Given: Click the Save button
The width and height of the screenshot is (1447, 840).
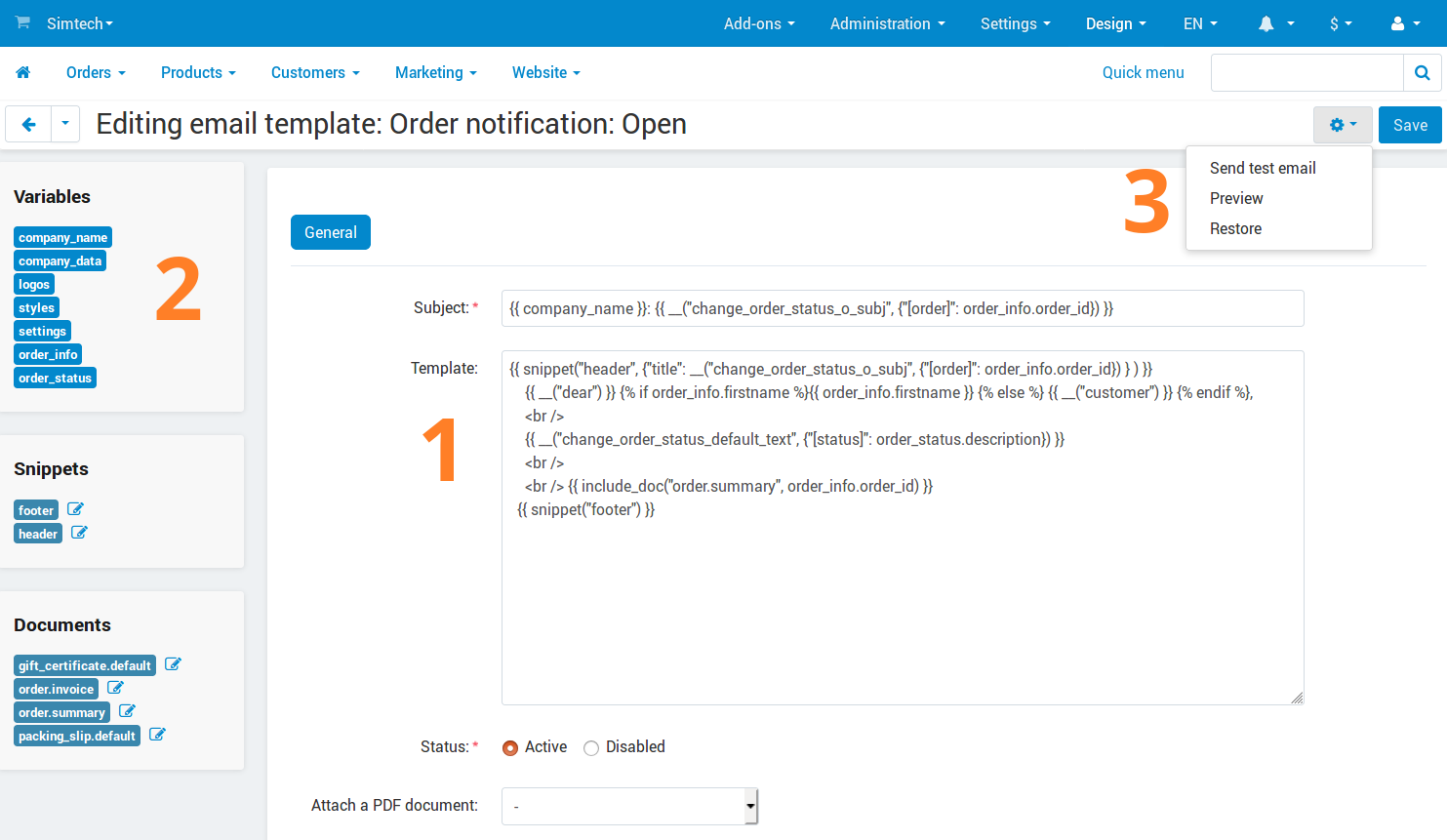Looking at the screenshot, I should click(x=1410, y=125).
